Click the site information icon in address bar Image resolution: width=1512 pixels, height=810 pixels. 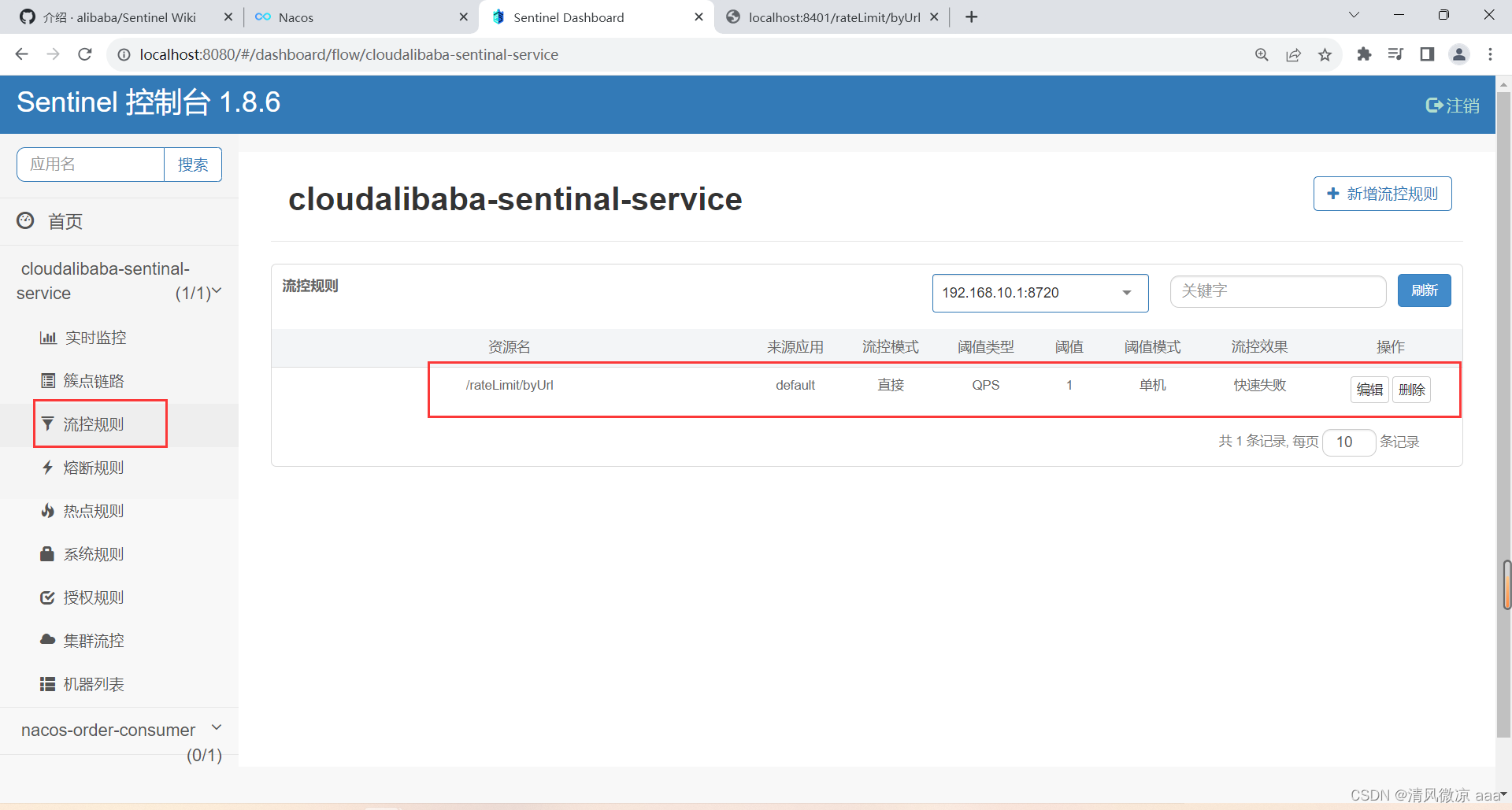click(124, 54)
